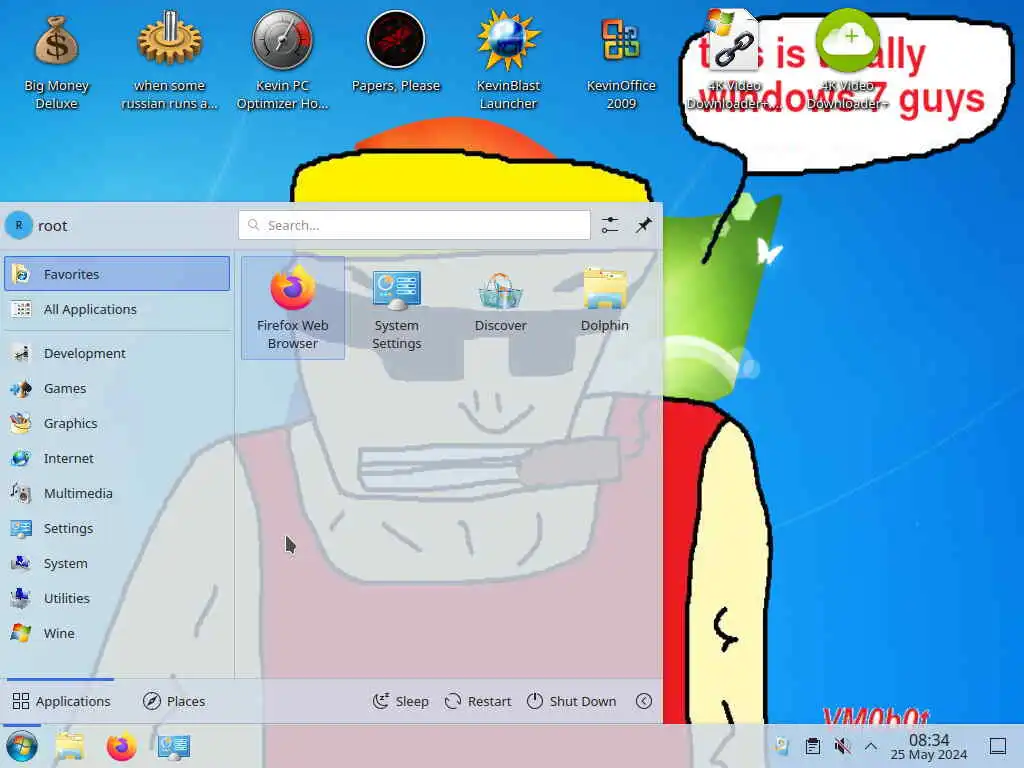Open the Multimedia category

point(117,493)
